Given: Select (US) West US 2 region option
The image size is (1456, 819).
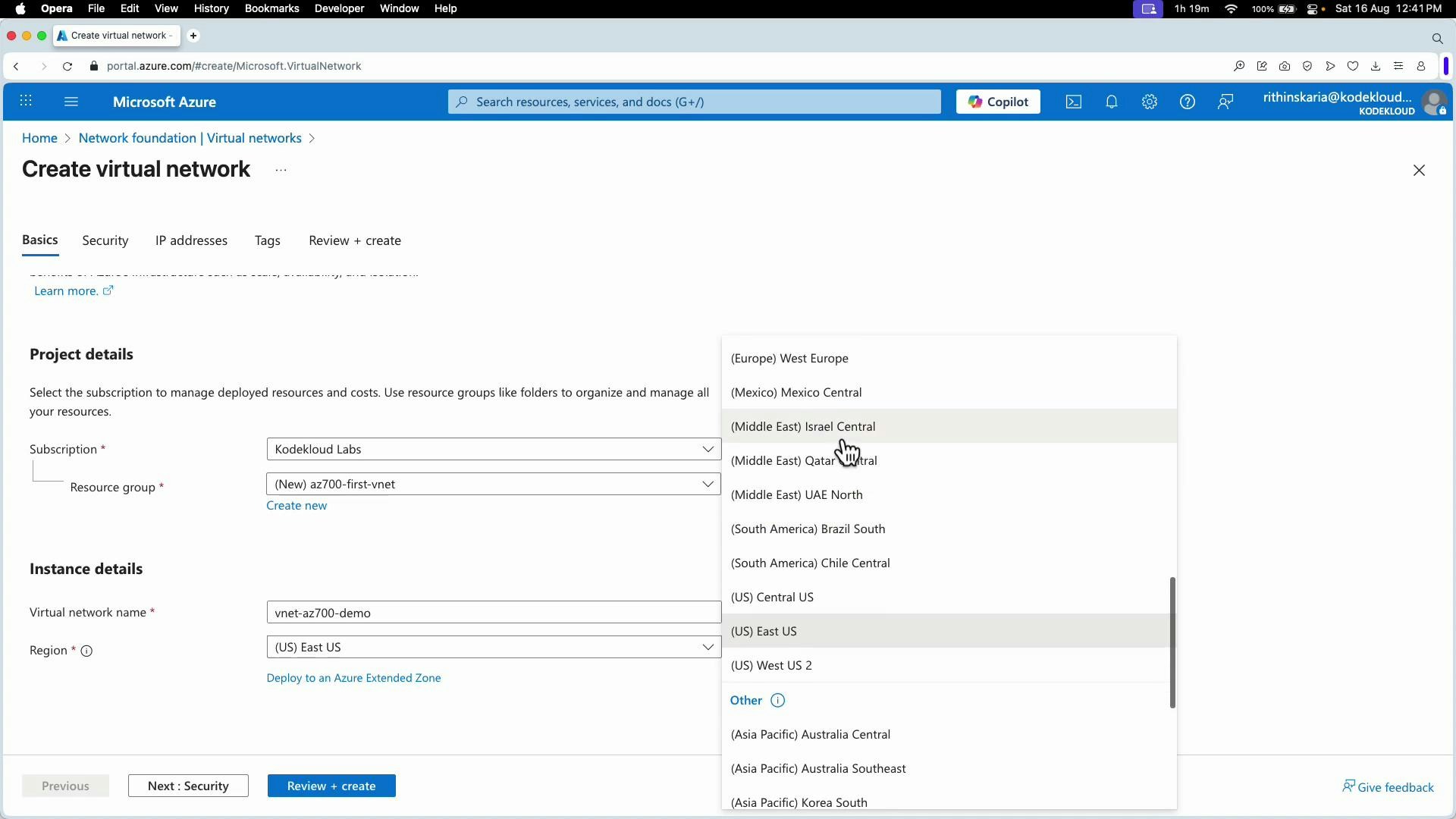Looking at the screenshot, I should click(771, 665).
